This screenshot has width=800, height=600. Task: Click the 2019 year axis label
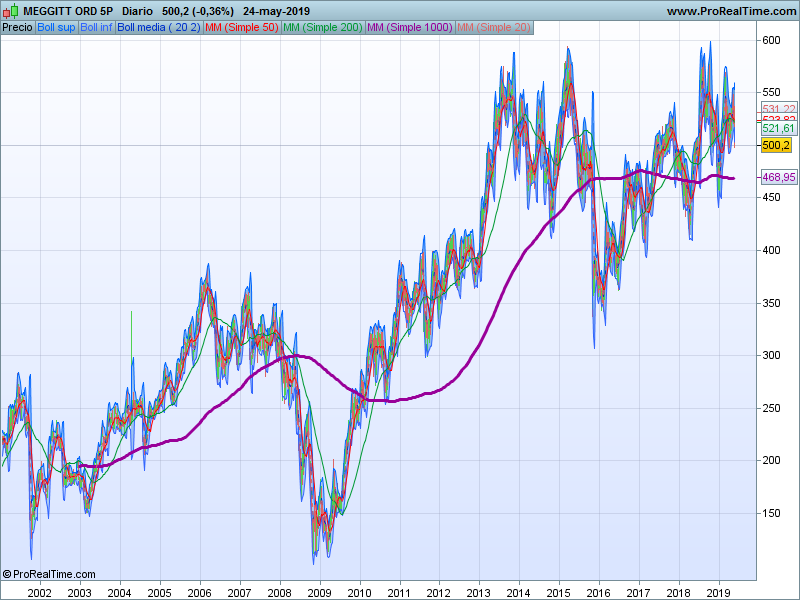pyautogui.click(x=718, y=593)
